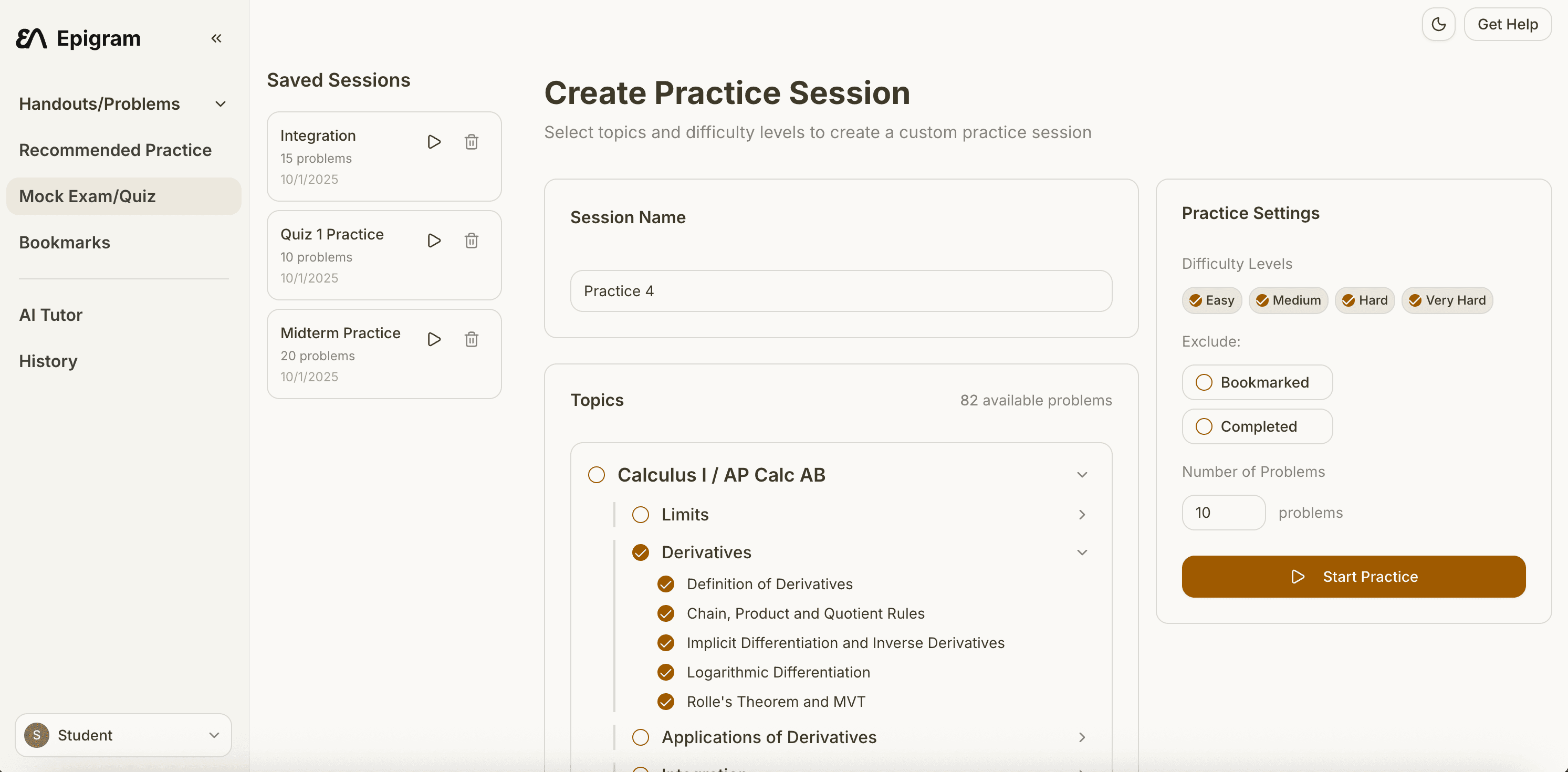Delete the Quiz 1 Practice session

point(471,241)
